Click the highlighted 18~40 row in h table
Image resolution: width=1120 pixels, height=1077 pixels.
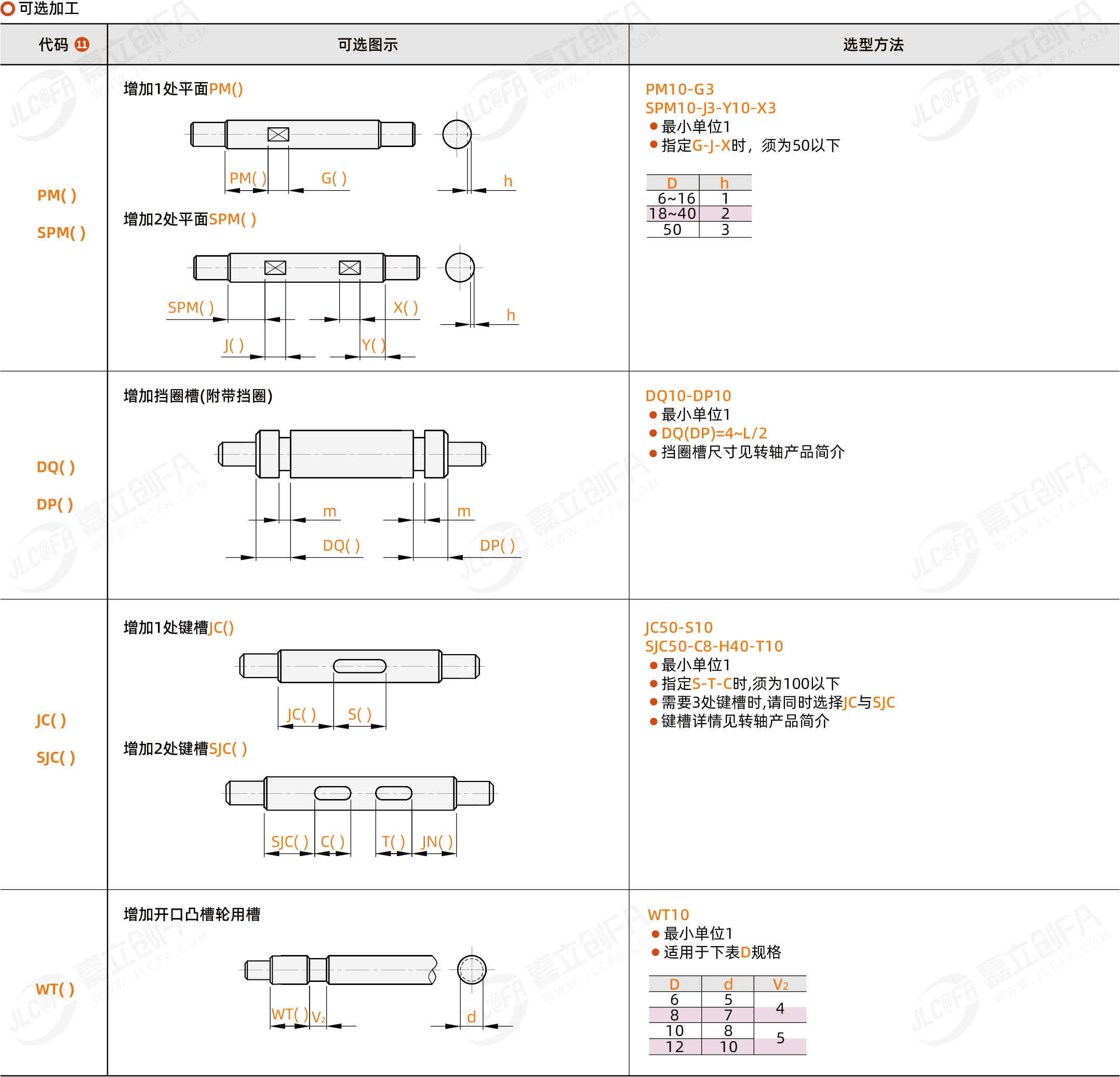pyautogui.click(x=699, y=214)
